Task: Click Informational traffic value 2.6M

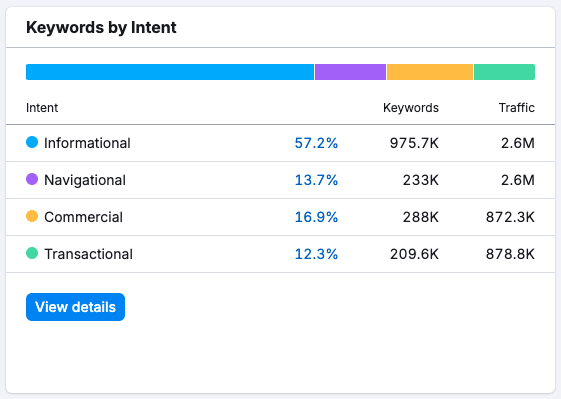Action: coord(518,143)
